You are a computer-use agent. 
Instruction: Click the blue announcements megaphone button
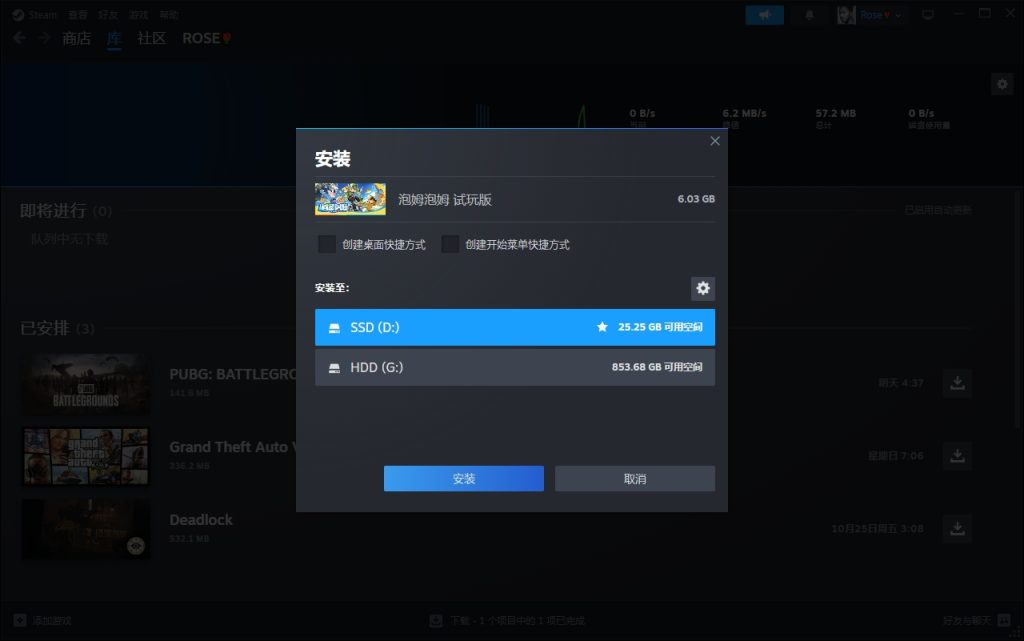tap(765, 14)
